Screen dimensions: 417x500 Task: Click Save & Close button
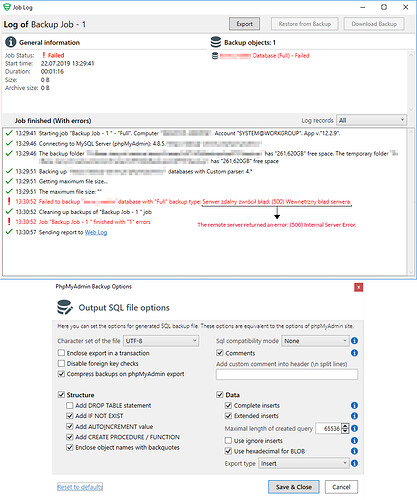294,487
